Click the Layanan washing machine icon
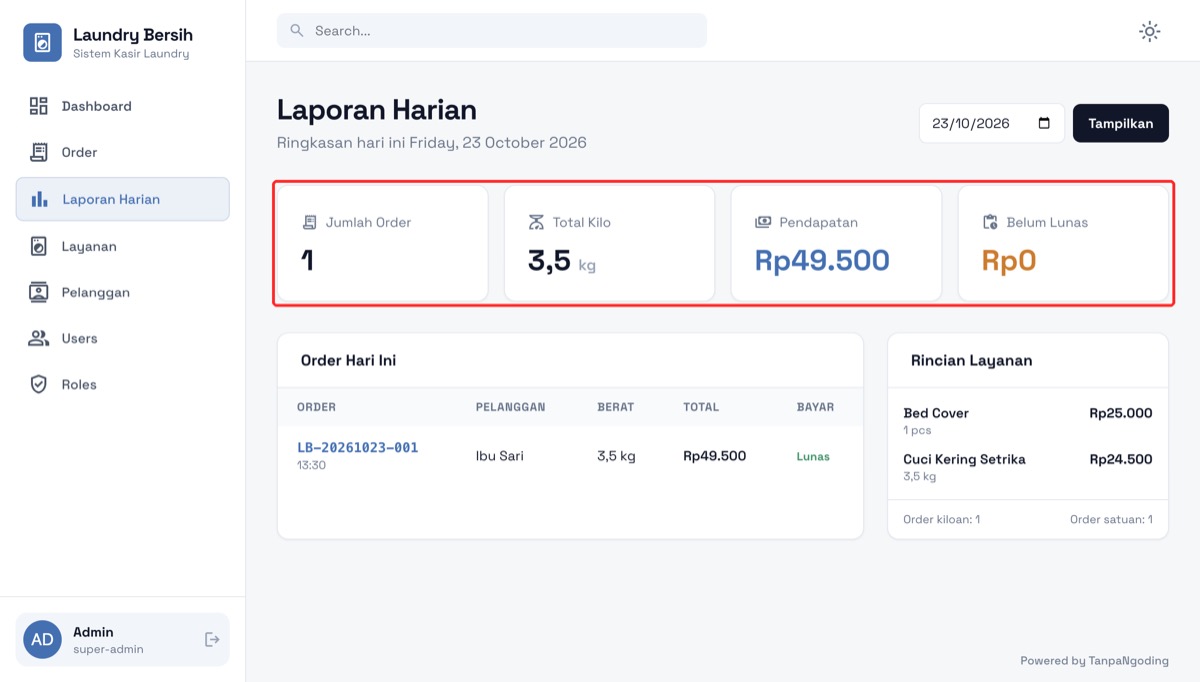The image size is (1200, 682). click(x=39, y=246)
